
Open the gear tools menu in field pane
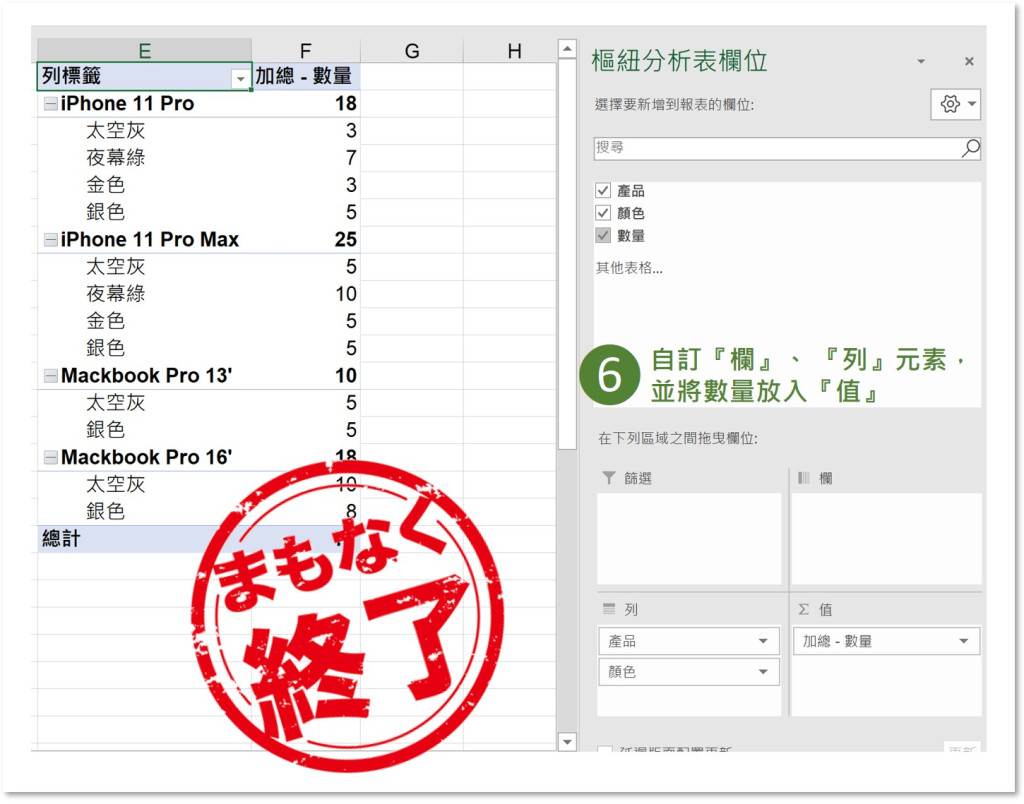955,104
